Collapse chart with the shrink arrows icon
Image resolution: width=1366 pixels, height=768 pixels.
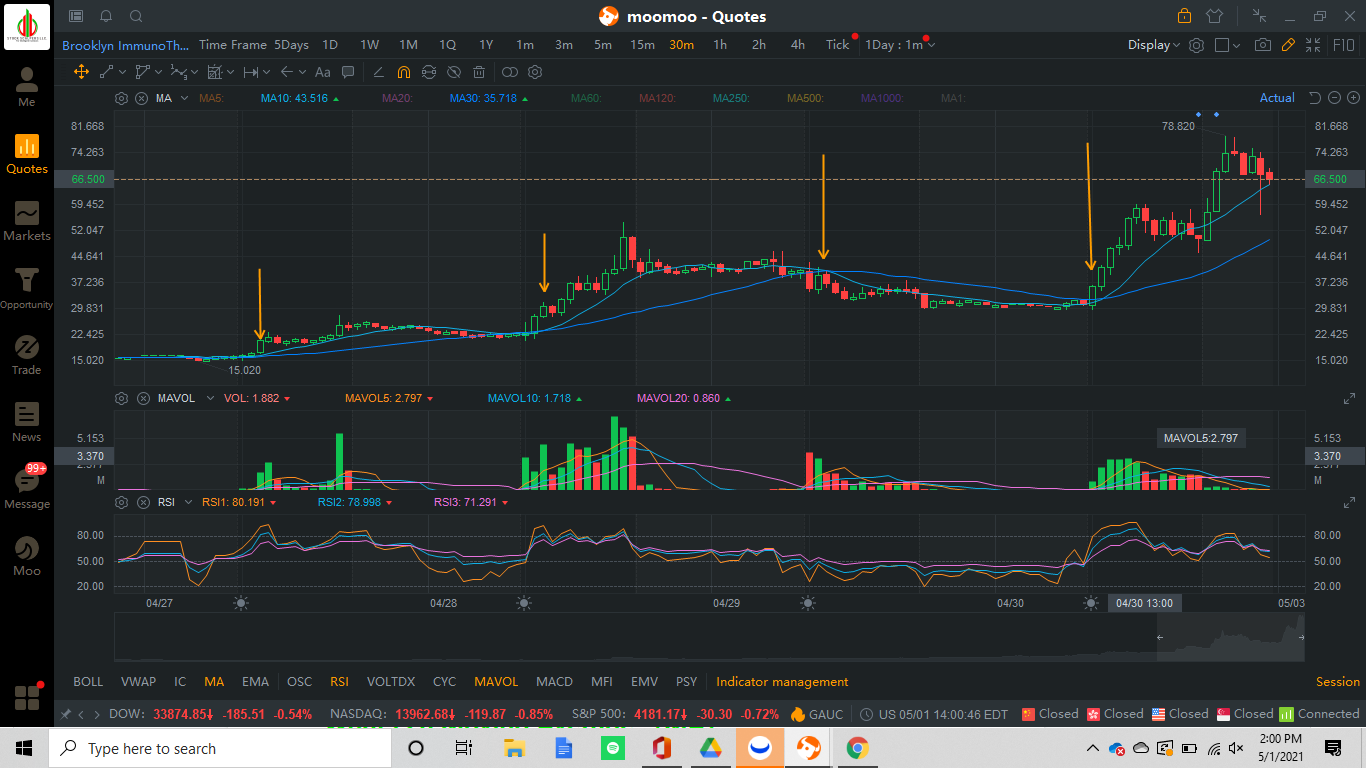[1315, 45]
